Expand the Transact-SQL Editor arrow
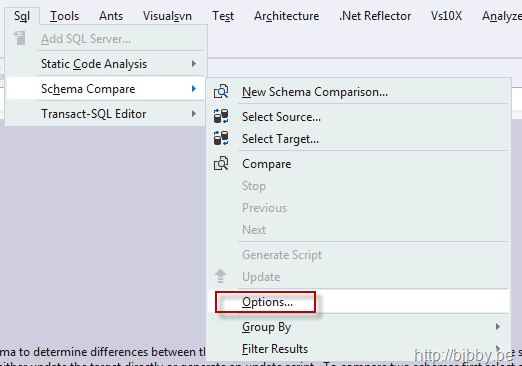This screenshot has width=522, height=366. 194,114
